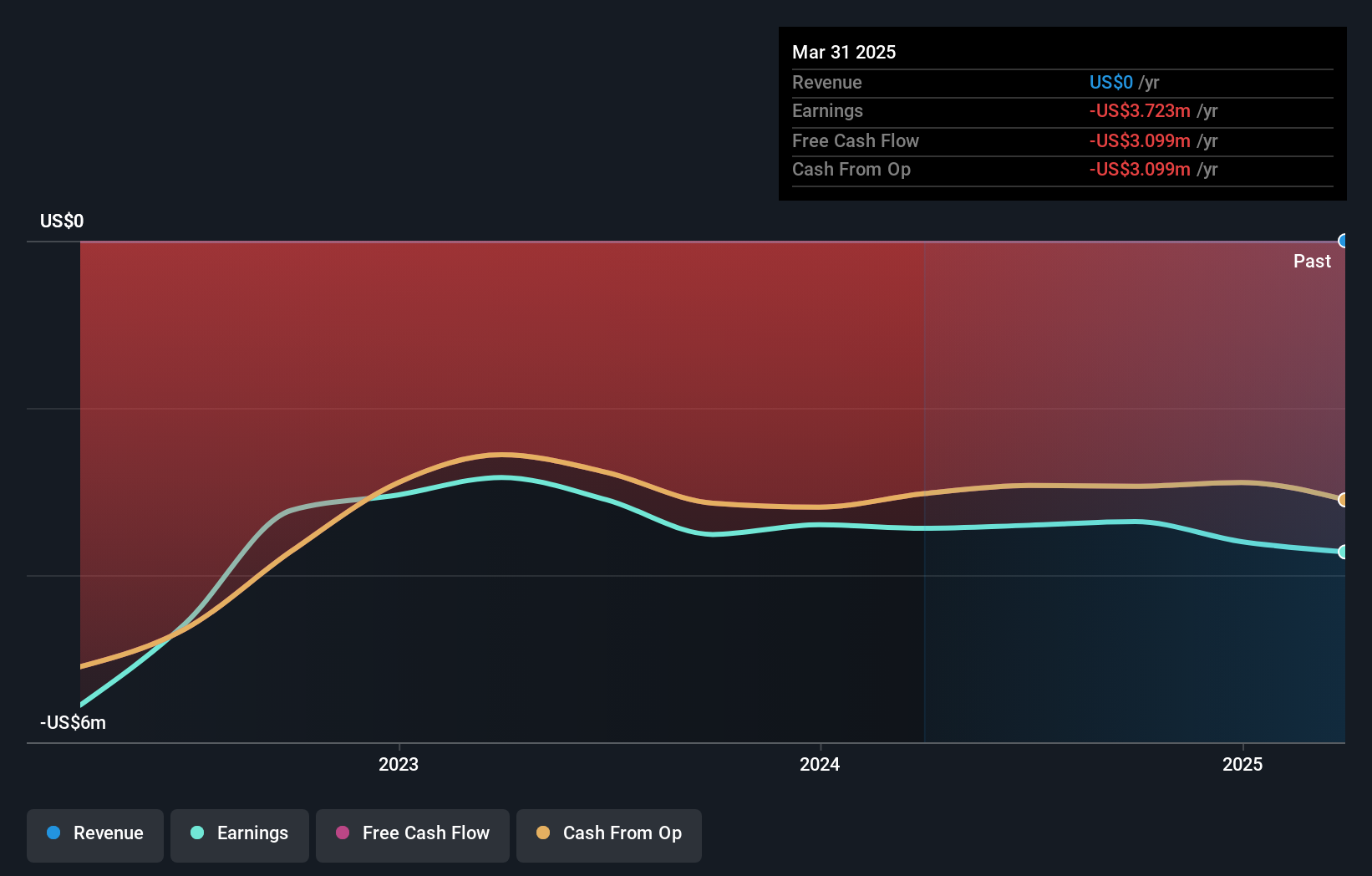Toggle the Revenue series legend button
The height and width of the screenshot is (876, 1372).
(95, 835)
